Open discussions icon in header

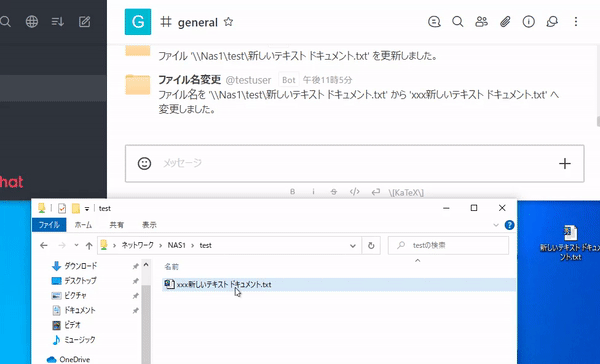[x=552, y=22]
